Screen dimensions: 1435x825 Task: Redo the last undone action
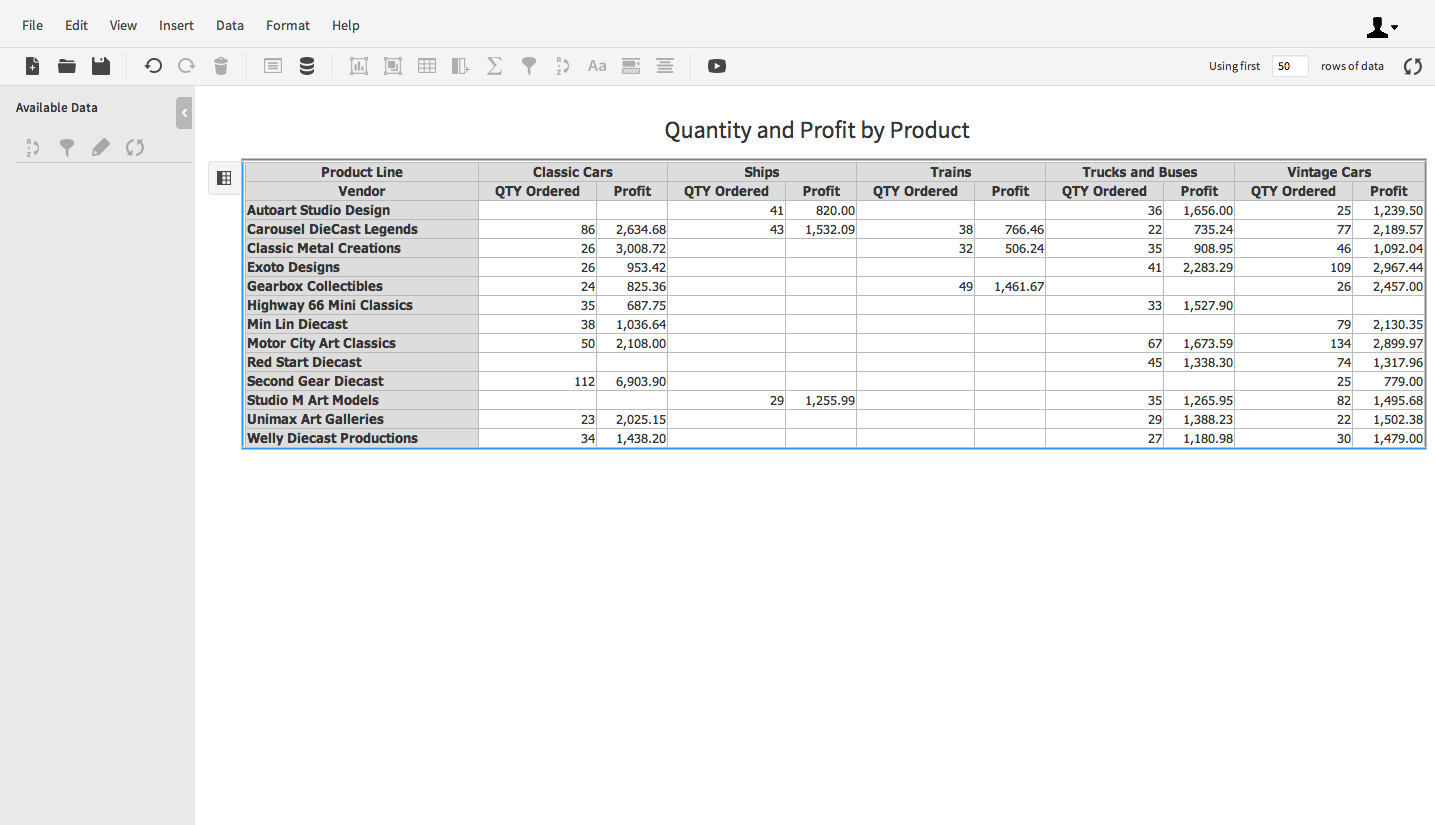click(x=186, y=66)
